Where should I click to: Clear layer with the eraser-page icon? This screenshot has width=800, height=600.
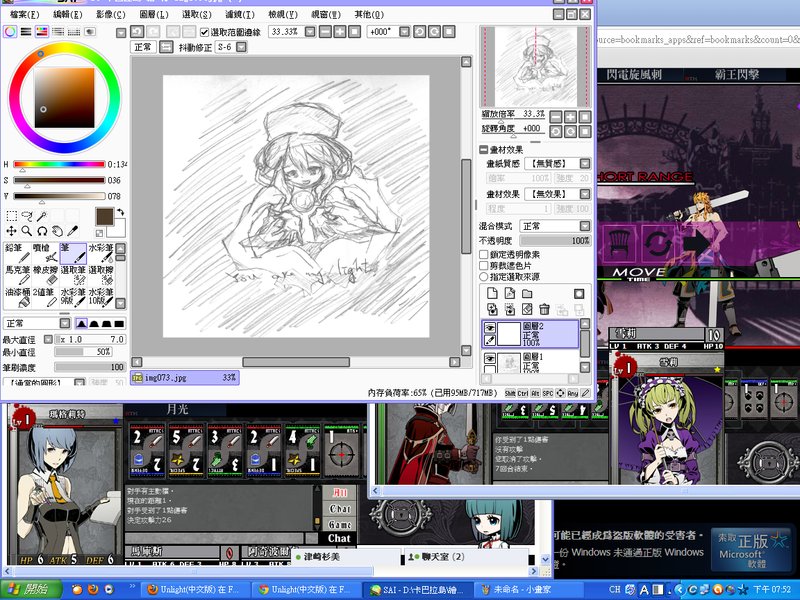[527, 309]
